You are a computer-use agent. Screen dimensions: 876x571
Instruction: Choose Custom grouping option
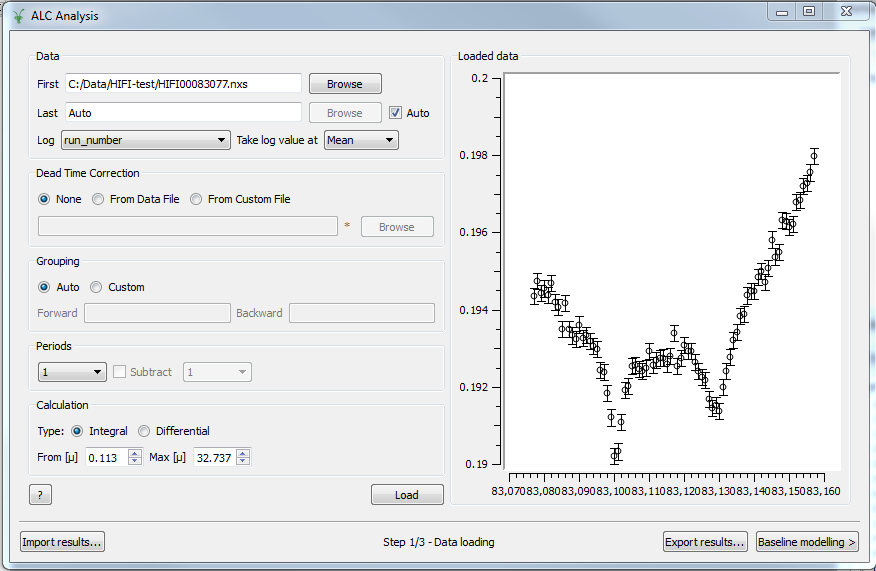(97, 287)
